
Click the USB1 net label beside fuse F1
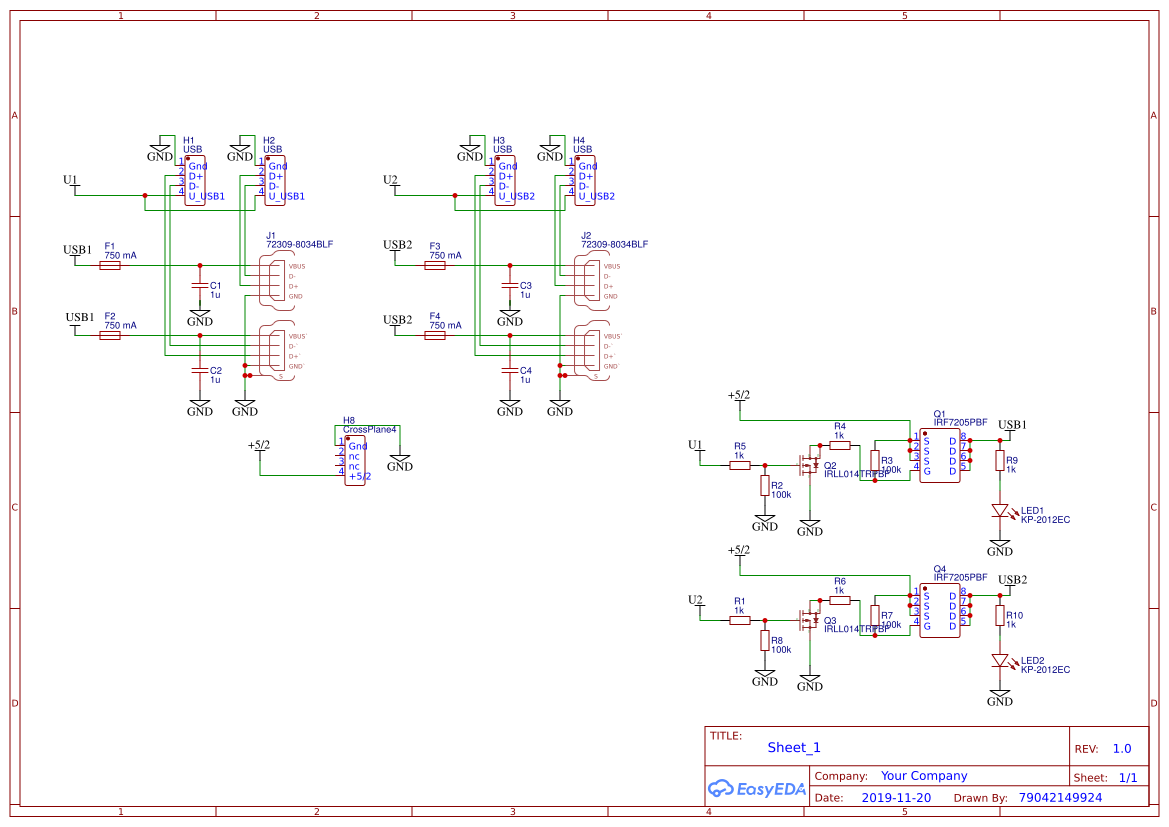[78, 250]
